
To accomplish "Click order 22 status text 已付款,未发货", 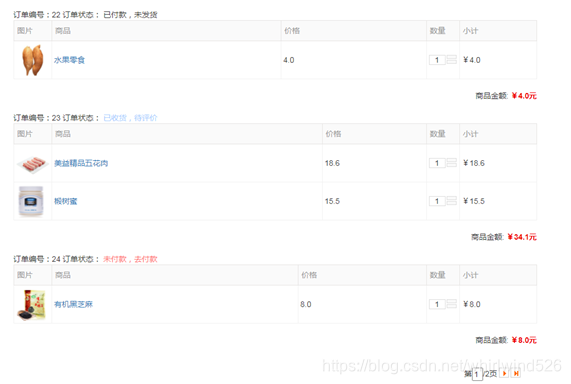I will [x=130, y=15].
